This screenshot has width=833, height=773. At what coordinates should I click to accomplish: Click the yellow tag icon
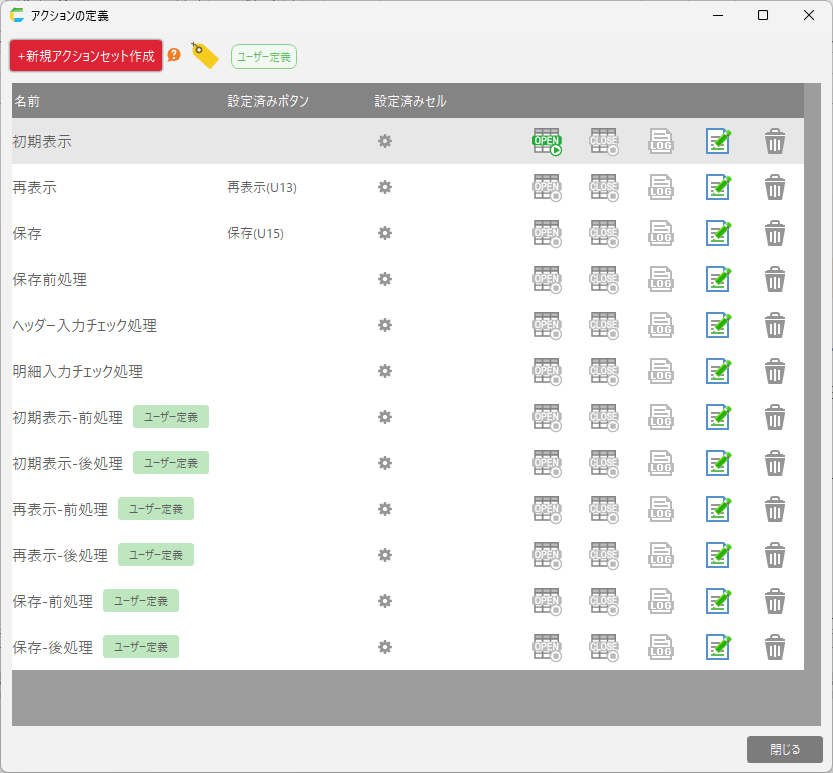(x=204, y=56)
